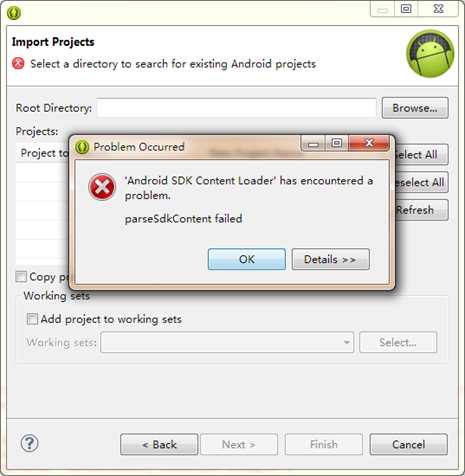465x476 pixels.
Task: Enable the Copy projects checkbox
Action: click(x=21, y=276)
